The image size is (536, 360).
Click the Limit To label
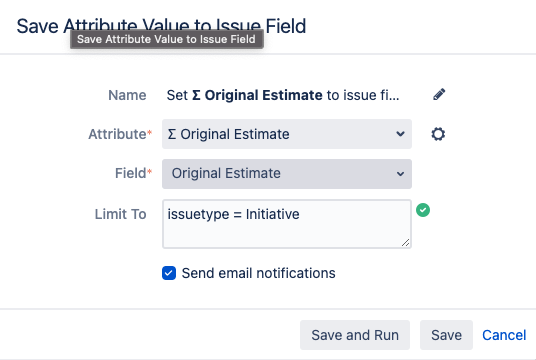(120, 214)
